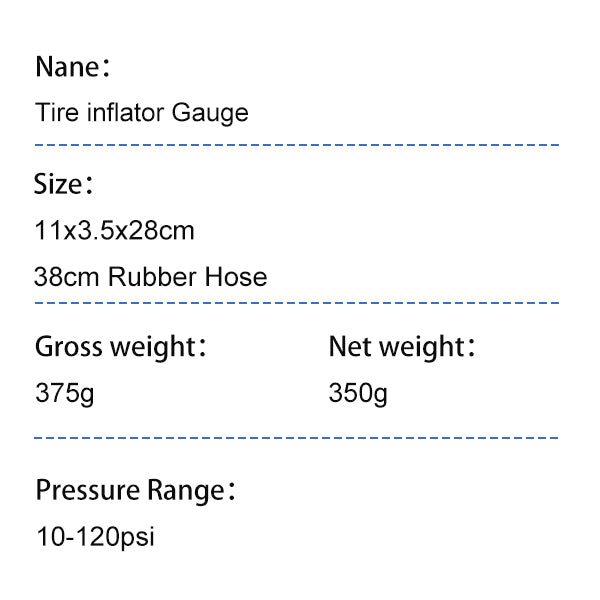Select the 'Tire inflator Gauge' text
Screen dimensions: 600x600
coord(142,114)
